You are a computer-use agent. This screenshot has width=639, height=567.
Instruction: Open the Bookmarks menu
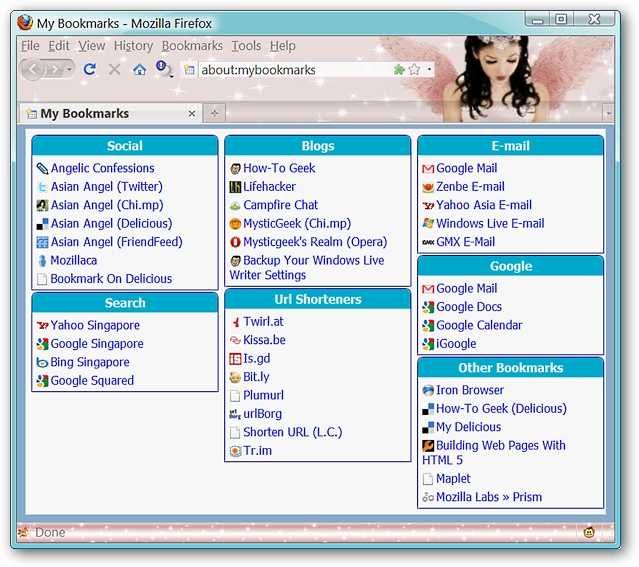coord(192,46)
